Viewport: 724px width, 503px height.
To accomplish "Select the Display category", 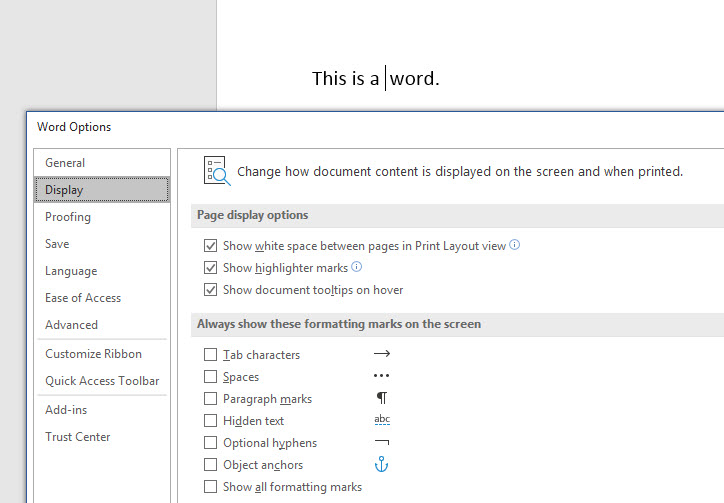I will tap(102, 190).
